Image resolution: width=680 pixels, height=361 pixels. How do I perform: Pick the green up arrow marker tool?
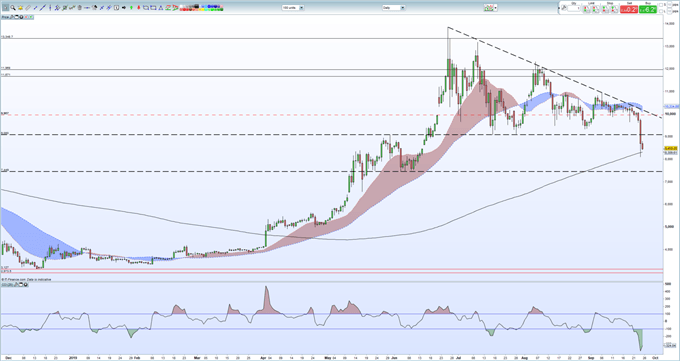[131, 7]
